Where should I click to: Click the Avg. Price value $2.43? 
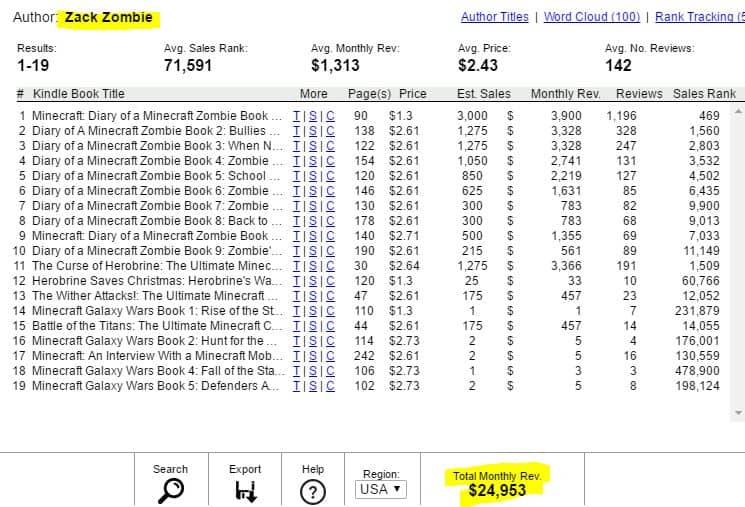coord(478,65)
